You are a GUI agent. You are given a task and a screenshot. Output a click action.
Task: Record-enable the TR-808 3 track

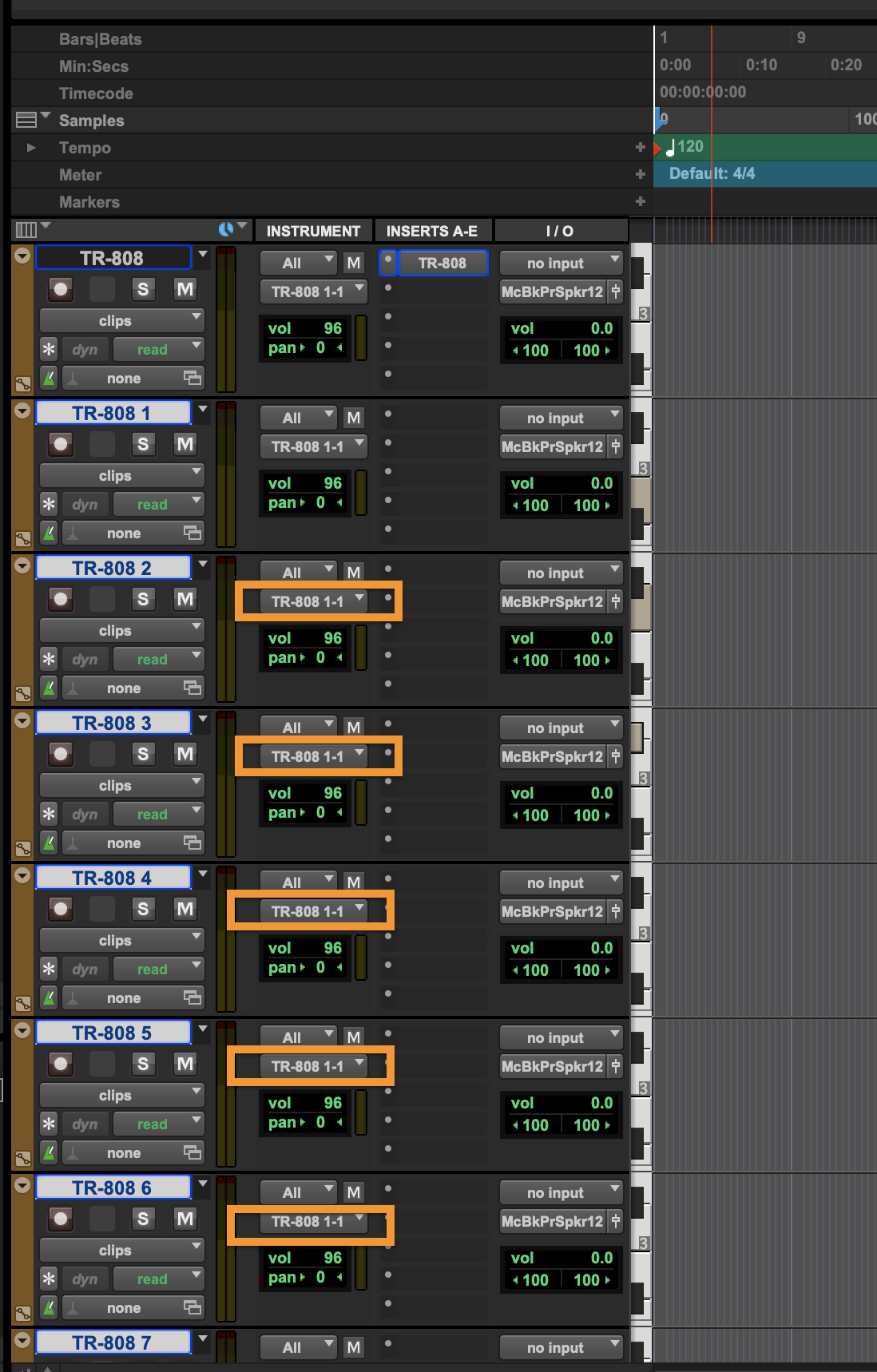tap(61, 753)
